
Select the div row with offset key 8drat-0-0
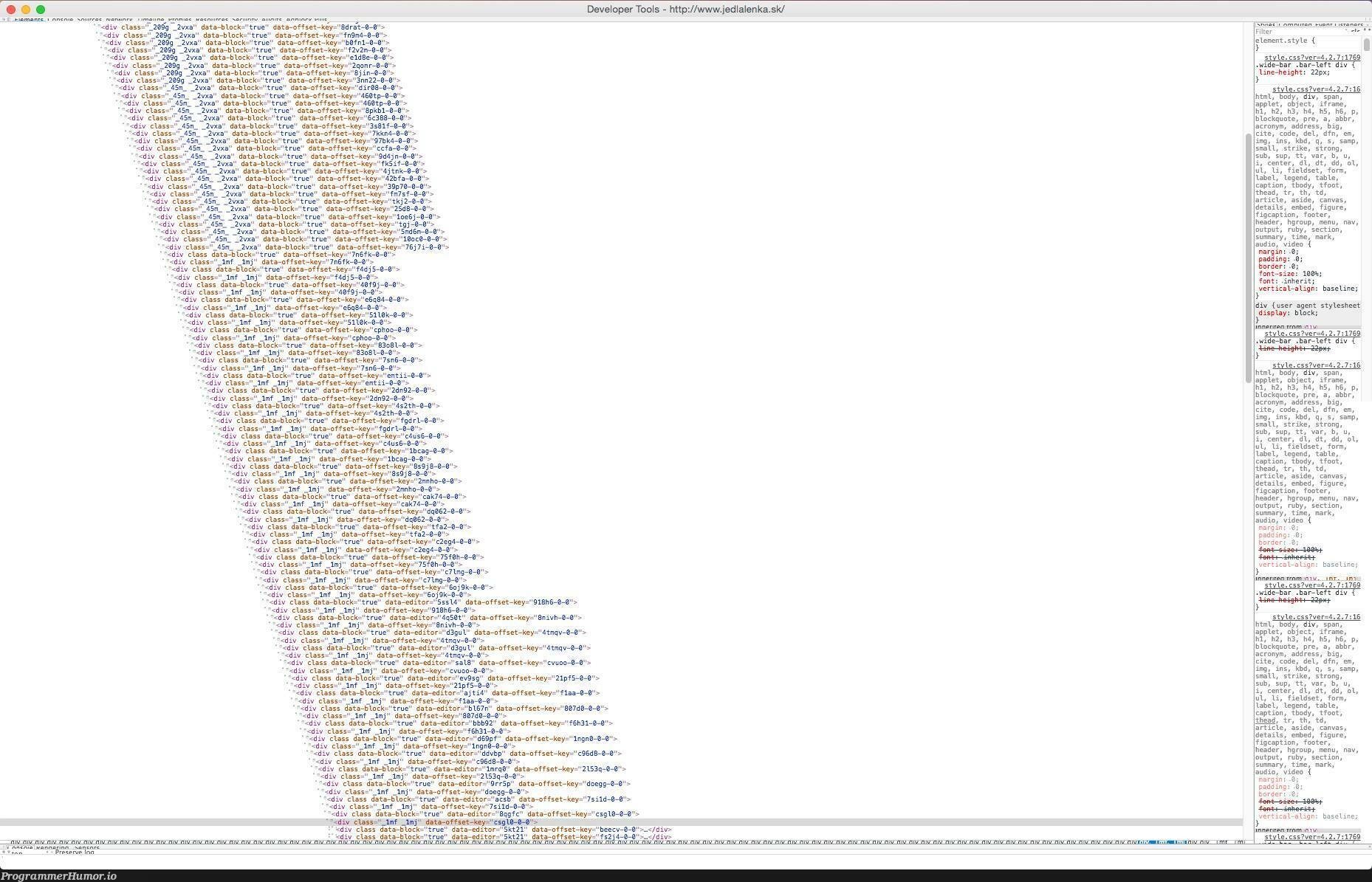(244, 27)
